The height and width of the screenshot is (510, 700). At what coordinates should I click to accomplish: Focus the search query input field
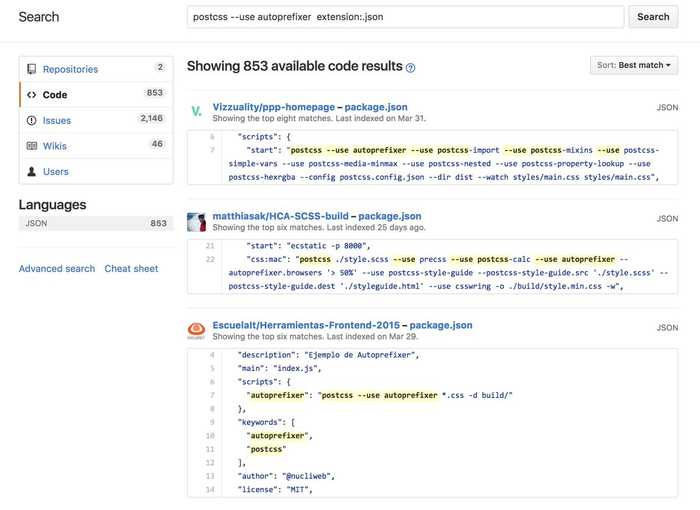coord(405,17)
